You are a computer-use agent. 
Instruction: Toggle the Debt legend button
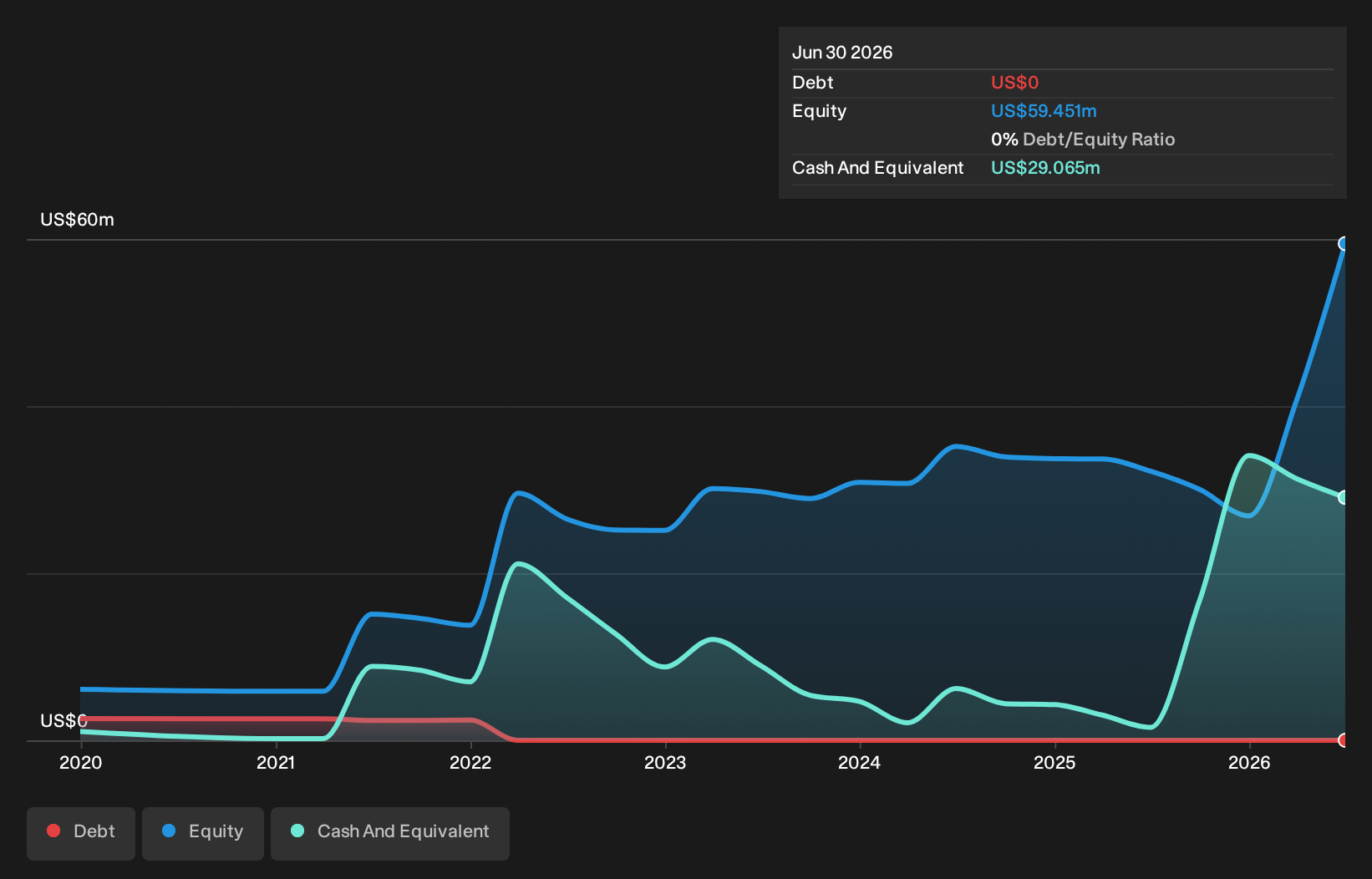pos(81,833)
